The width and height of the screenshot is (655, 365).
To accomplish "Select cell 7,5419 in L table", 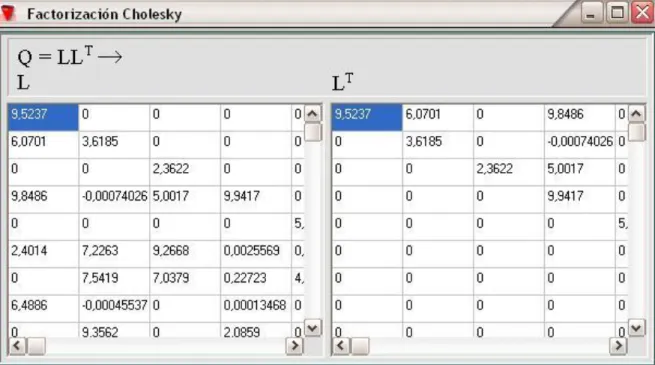I will pyautogui.click(x=114, y=281).
